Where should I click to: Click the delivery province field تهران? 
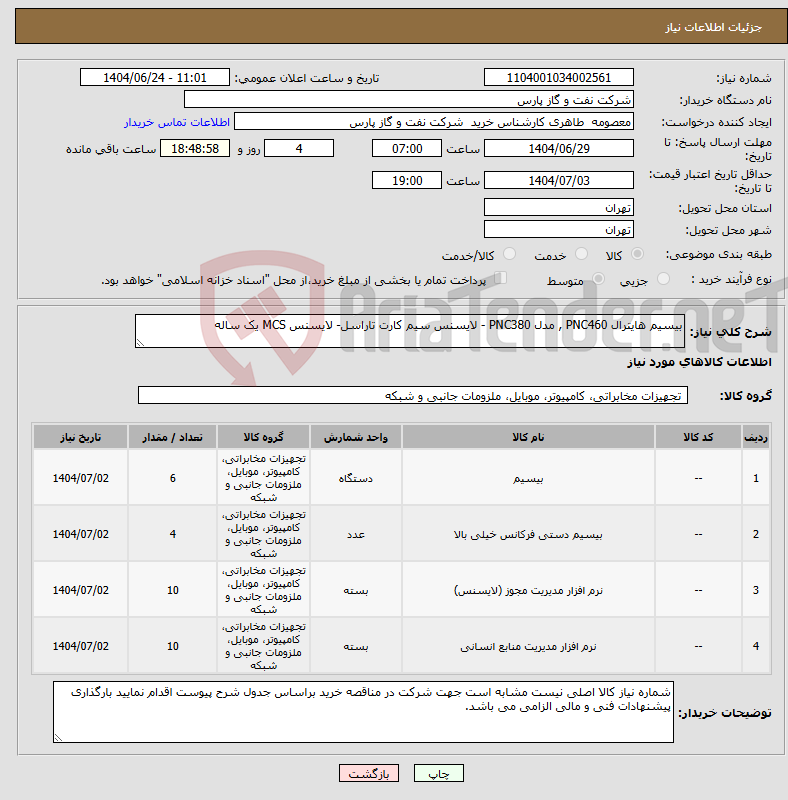tap(558, 208)
